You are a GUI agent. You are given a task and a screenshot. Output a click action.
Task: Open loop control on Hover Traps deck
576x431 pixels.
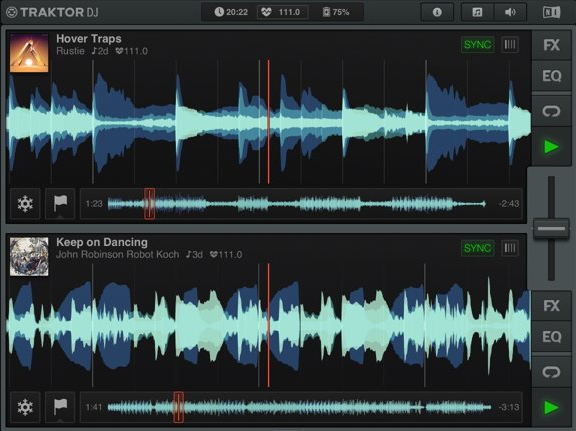point(551,111)
